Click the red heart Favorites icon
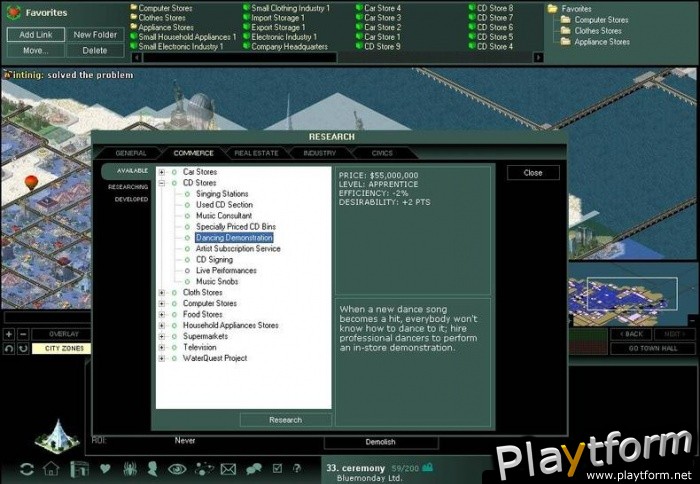This screenshot has height=484, width=700. [x=14, y=13]
